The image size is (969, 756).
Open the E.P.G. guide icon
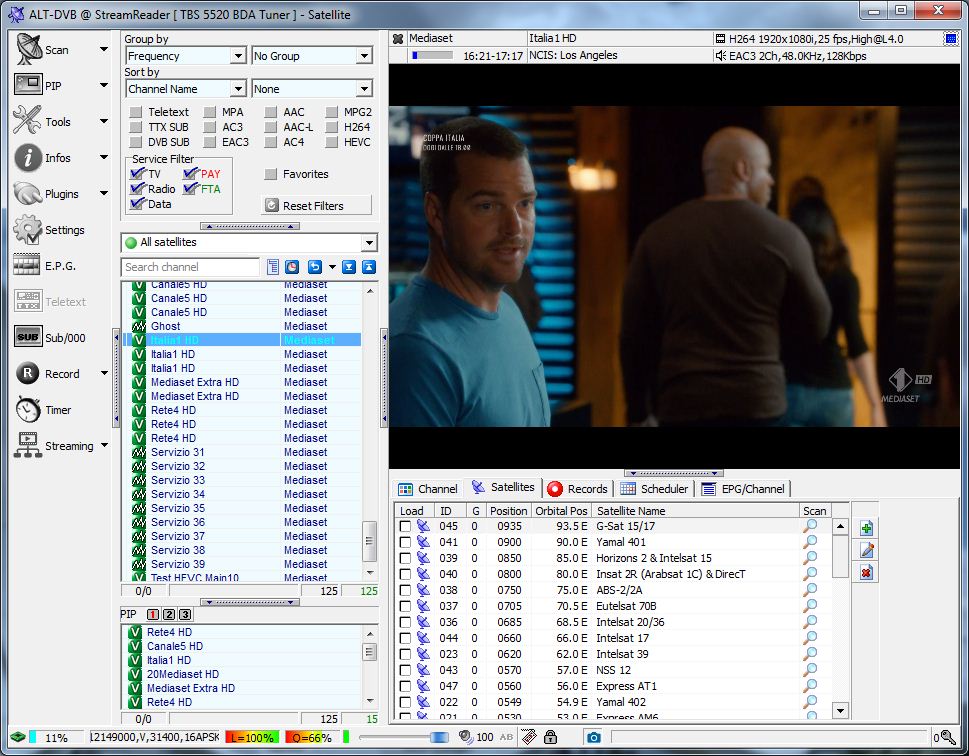pyautogui.click(x=27, y=265)
